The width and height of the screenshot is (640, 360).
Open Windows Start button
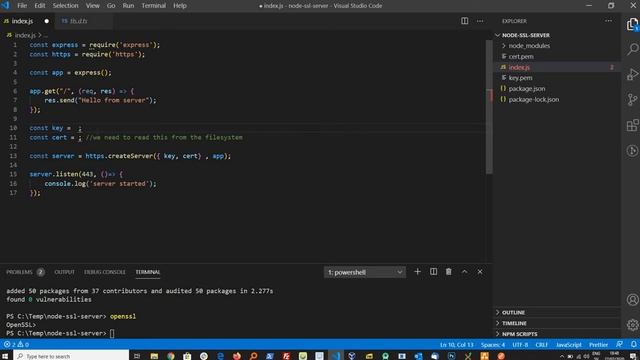point(5,356)
